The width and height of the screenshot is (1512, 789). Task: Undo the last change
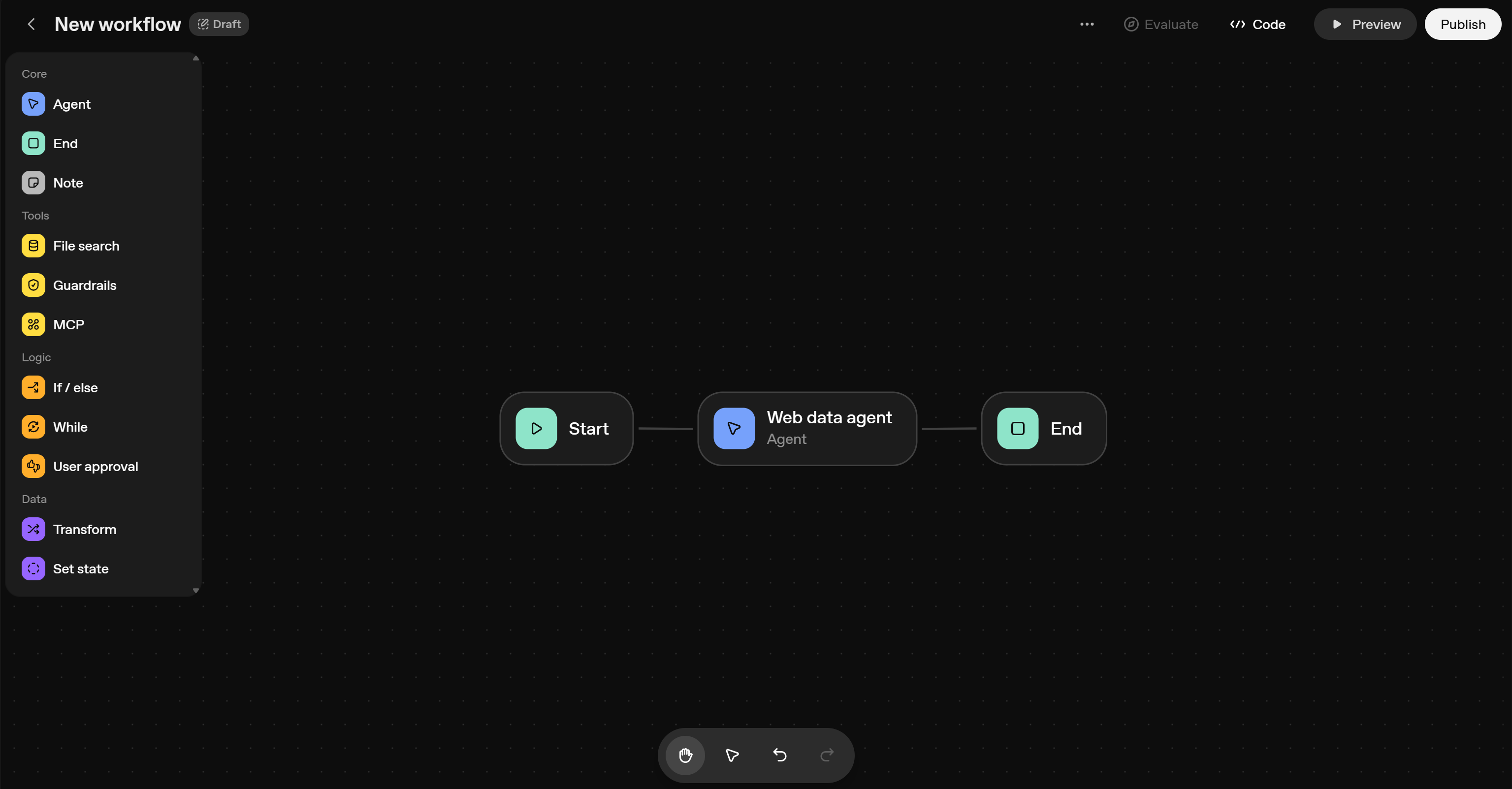click(x=779, y=756)
